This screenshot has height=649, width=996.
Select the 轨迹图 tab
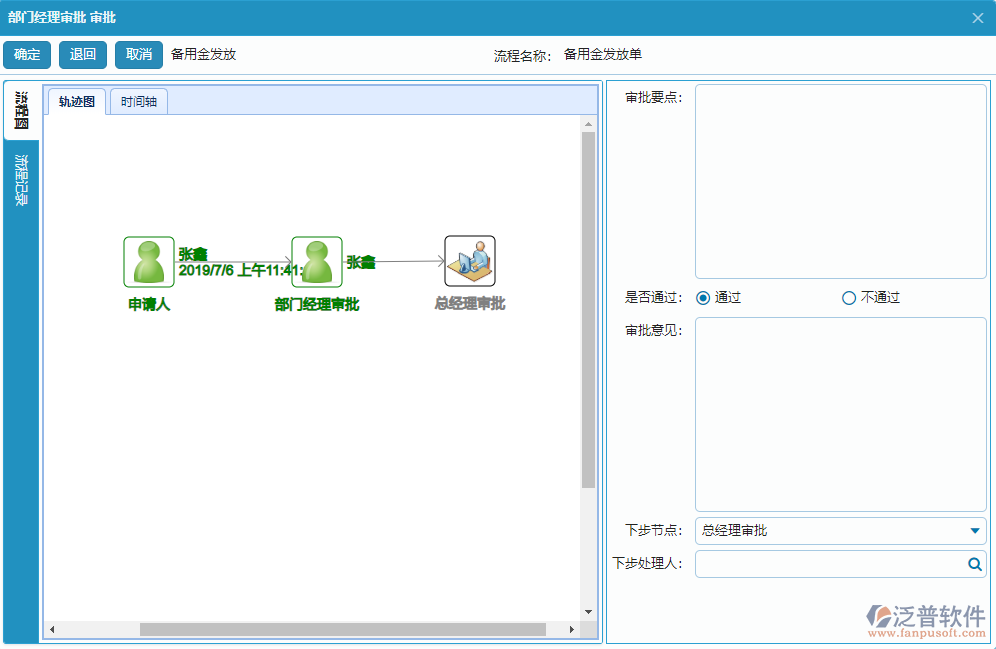tap(76, 101)
